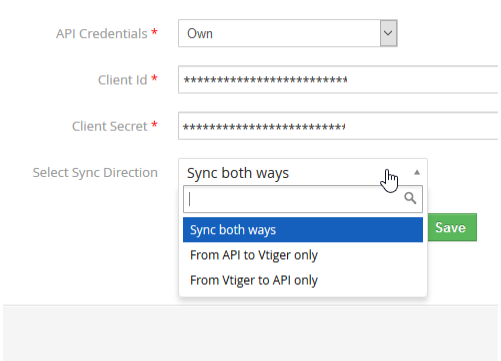The image size is (501, 361).
Task: Click the red asterisk beside Client Id
Action: pyautogui.click(x=154, y=79)
